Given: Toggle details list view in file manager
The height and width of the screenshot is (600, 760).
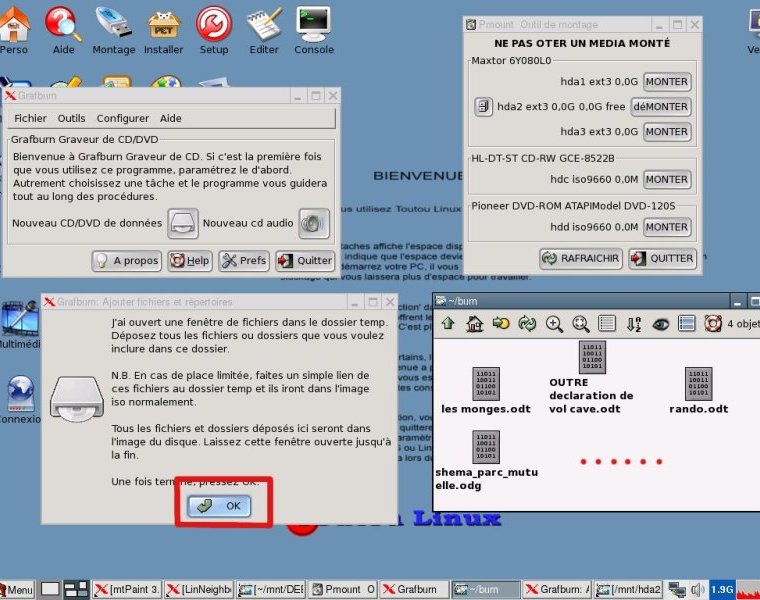Looking at the screenshot, I should [607, 323].
